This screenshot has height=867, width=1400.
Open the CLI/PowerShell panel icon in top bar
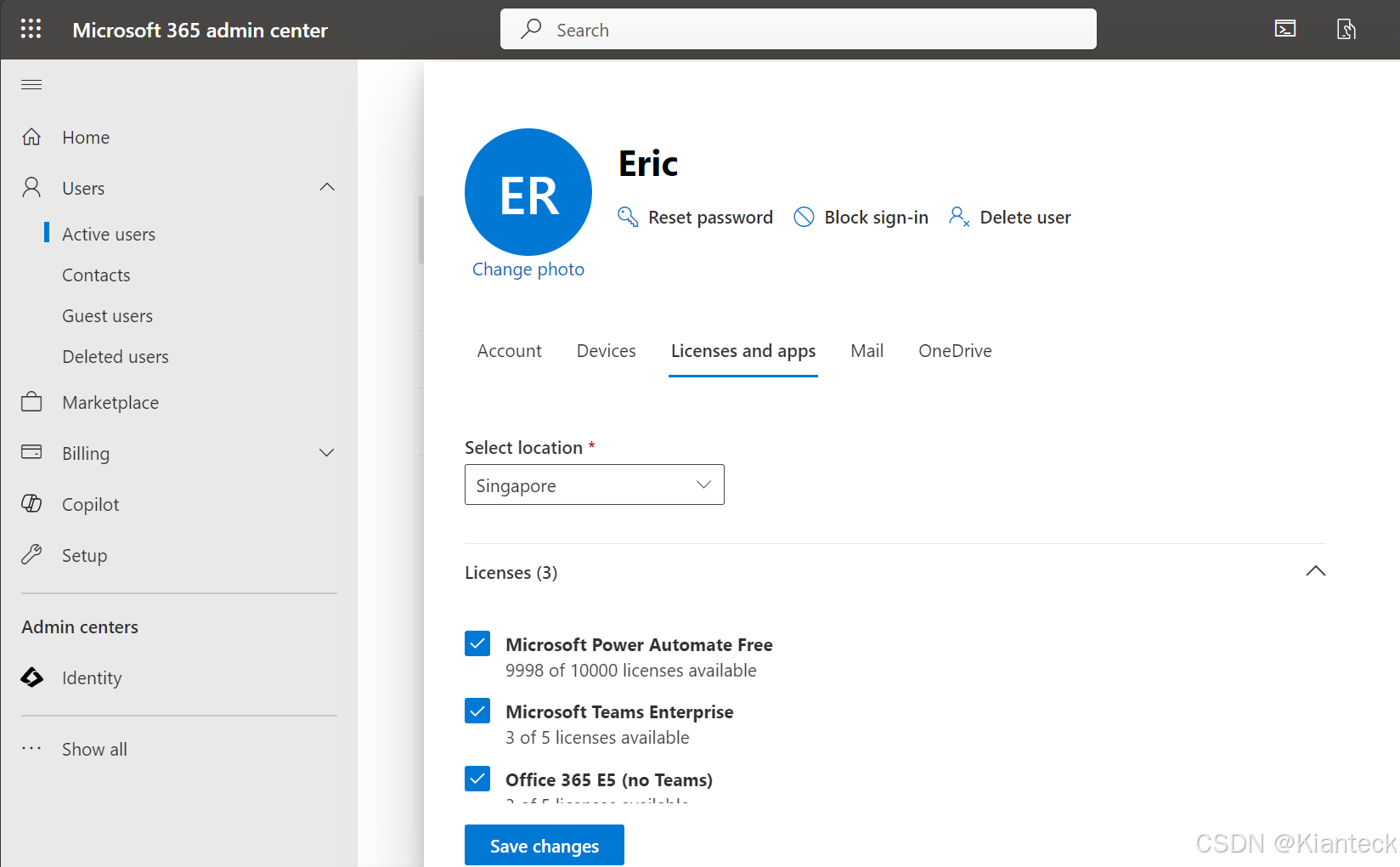coord(1284,28)
